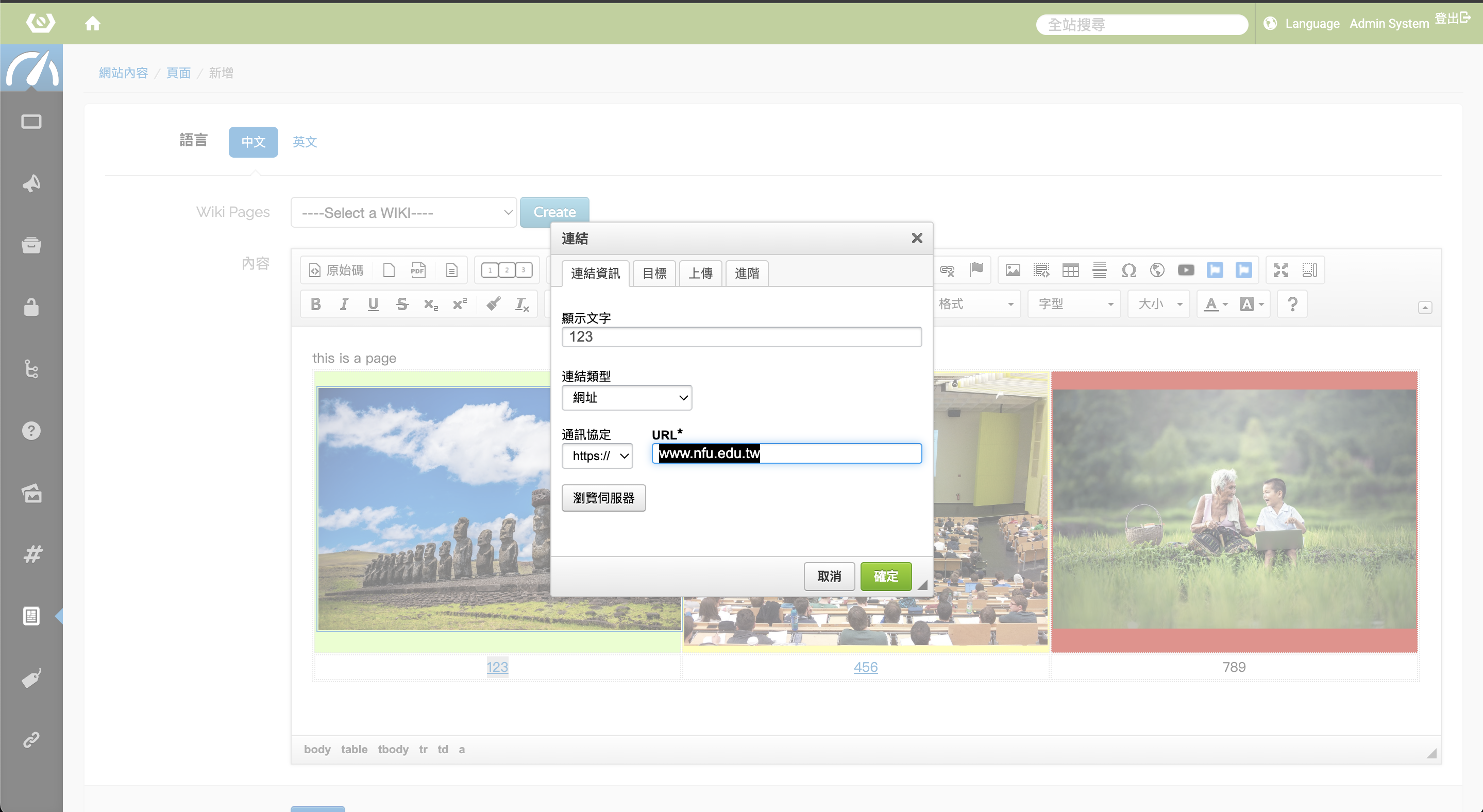Viewport: 1483px width, 812px height.
Task: Click the anchor flag toolbar icon
Action: (x=976, y=269)
